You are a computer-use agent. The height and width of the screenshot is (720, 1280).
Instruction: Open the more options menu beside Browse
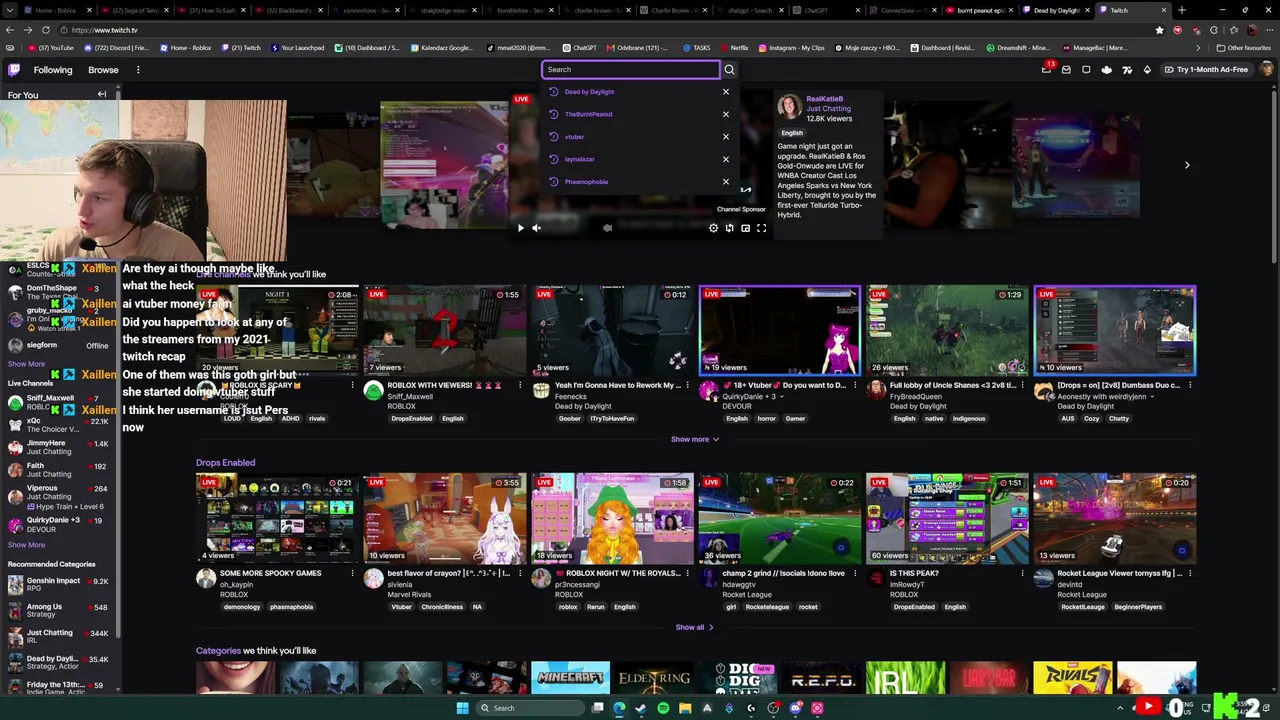[x=138, y=70]
